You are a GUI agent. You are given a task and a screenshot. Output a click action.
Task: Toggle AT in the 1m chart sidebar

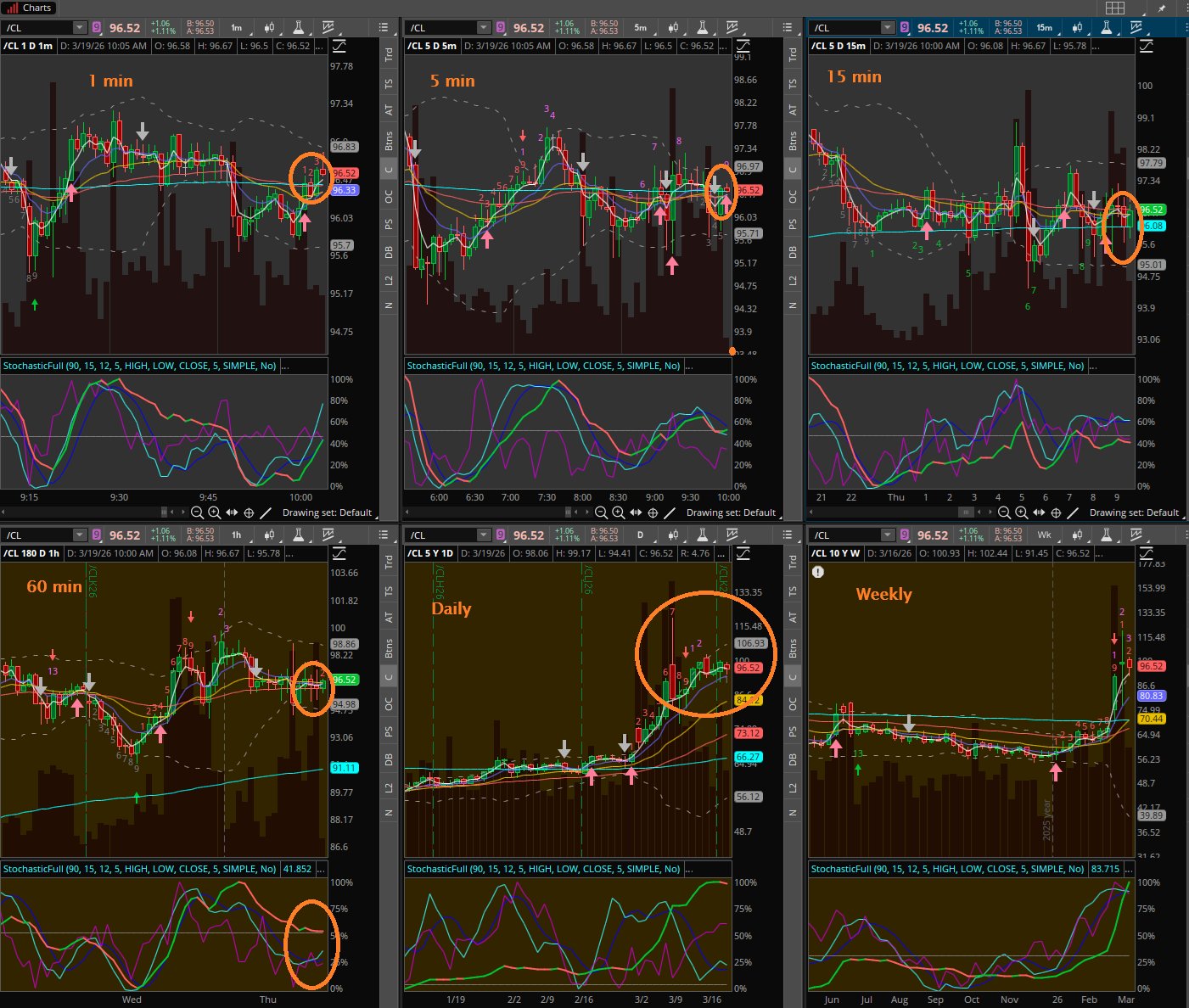(x=389, y=109)
